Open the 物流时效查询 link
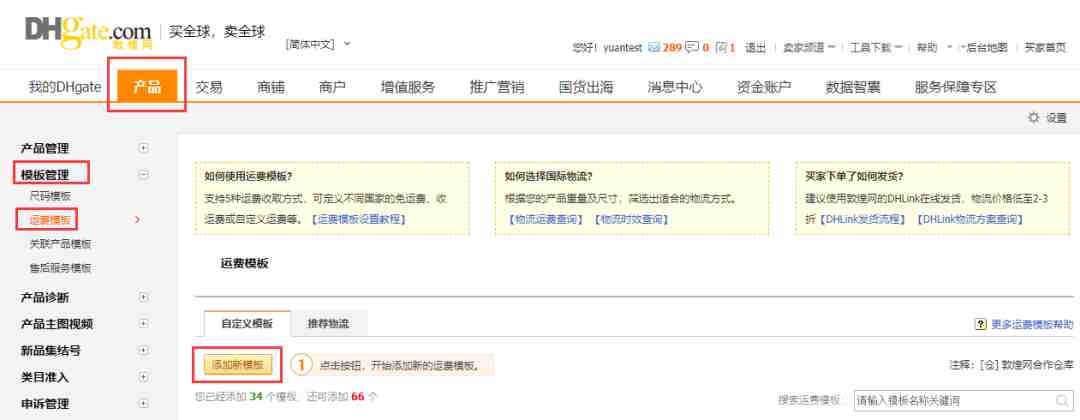 click(631, 219)
